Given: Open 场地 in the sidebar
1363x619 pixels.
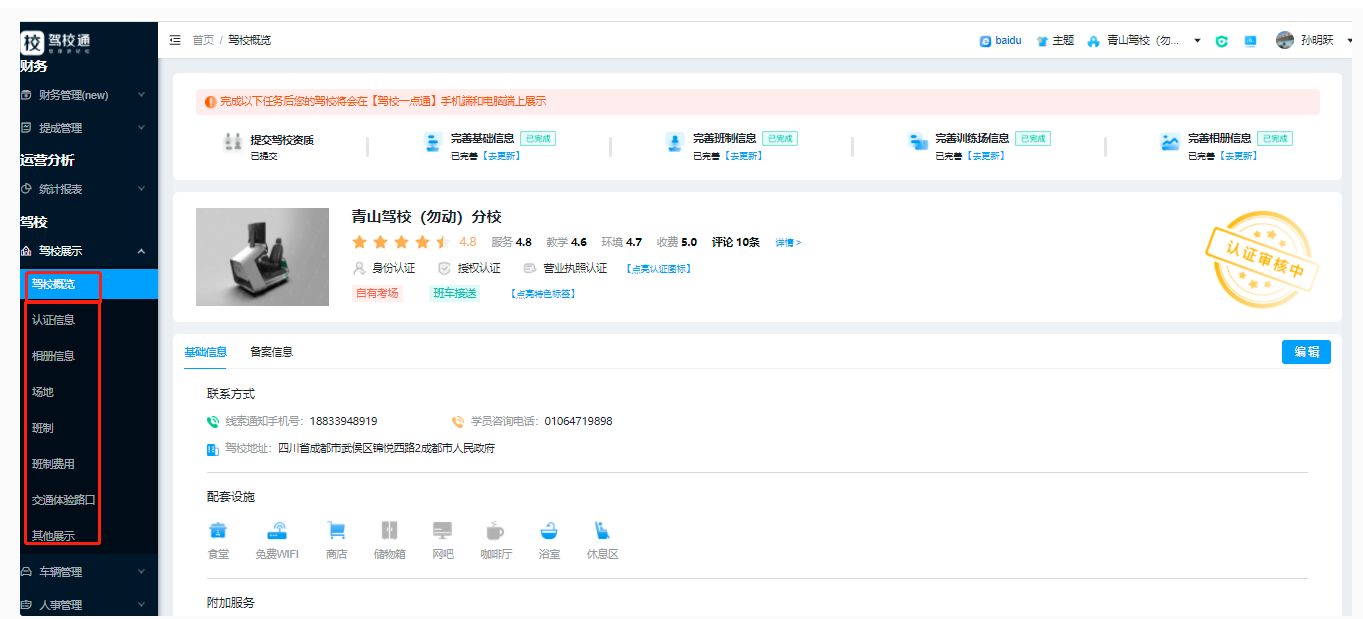Looking at the screenshot, I should [43, 392].
